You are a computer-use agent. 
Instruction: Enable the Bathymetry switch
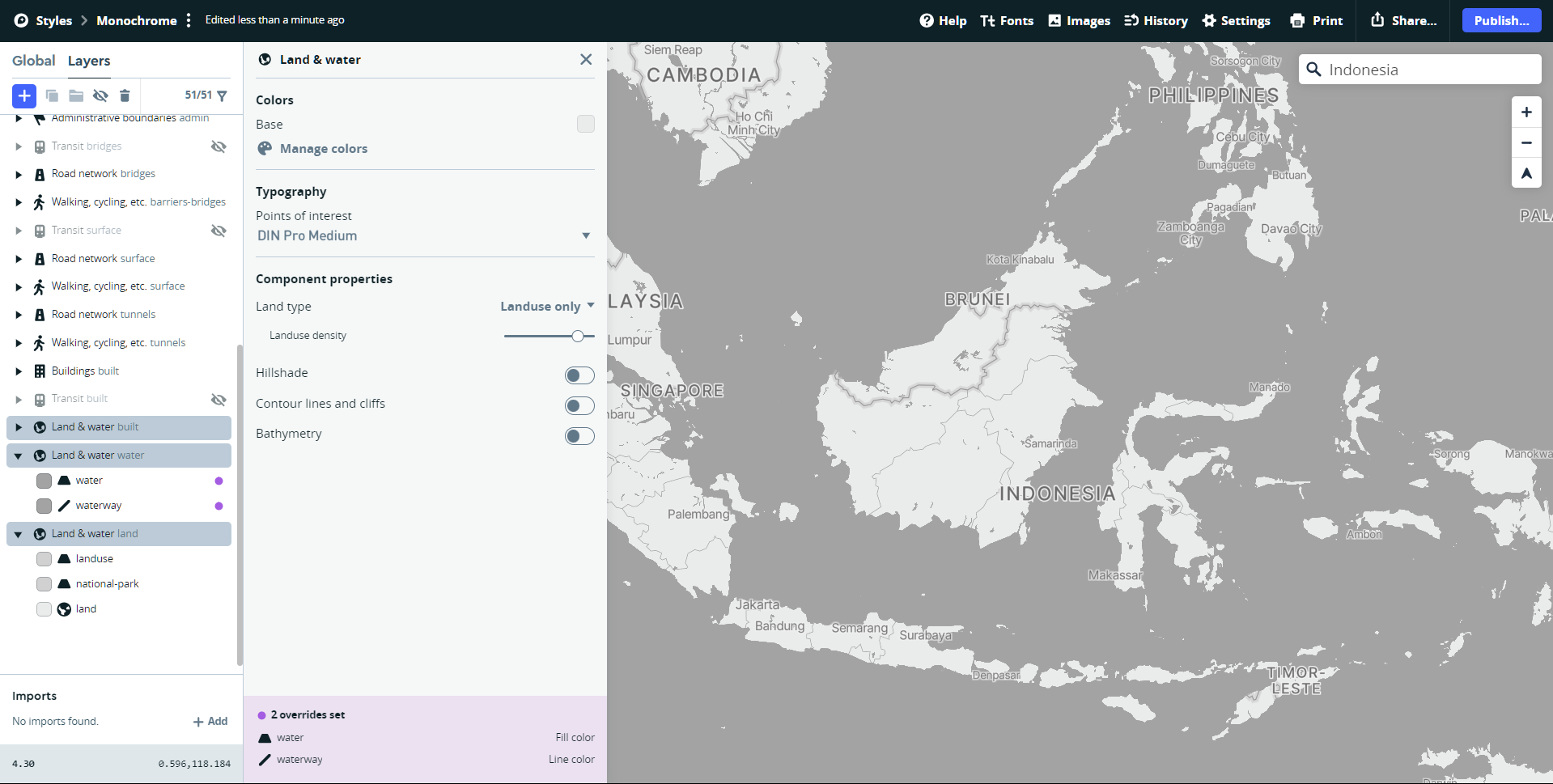579,437
